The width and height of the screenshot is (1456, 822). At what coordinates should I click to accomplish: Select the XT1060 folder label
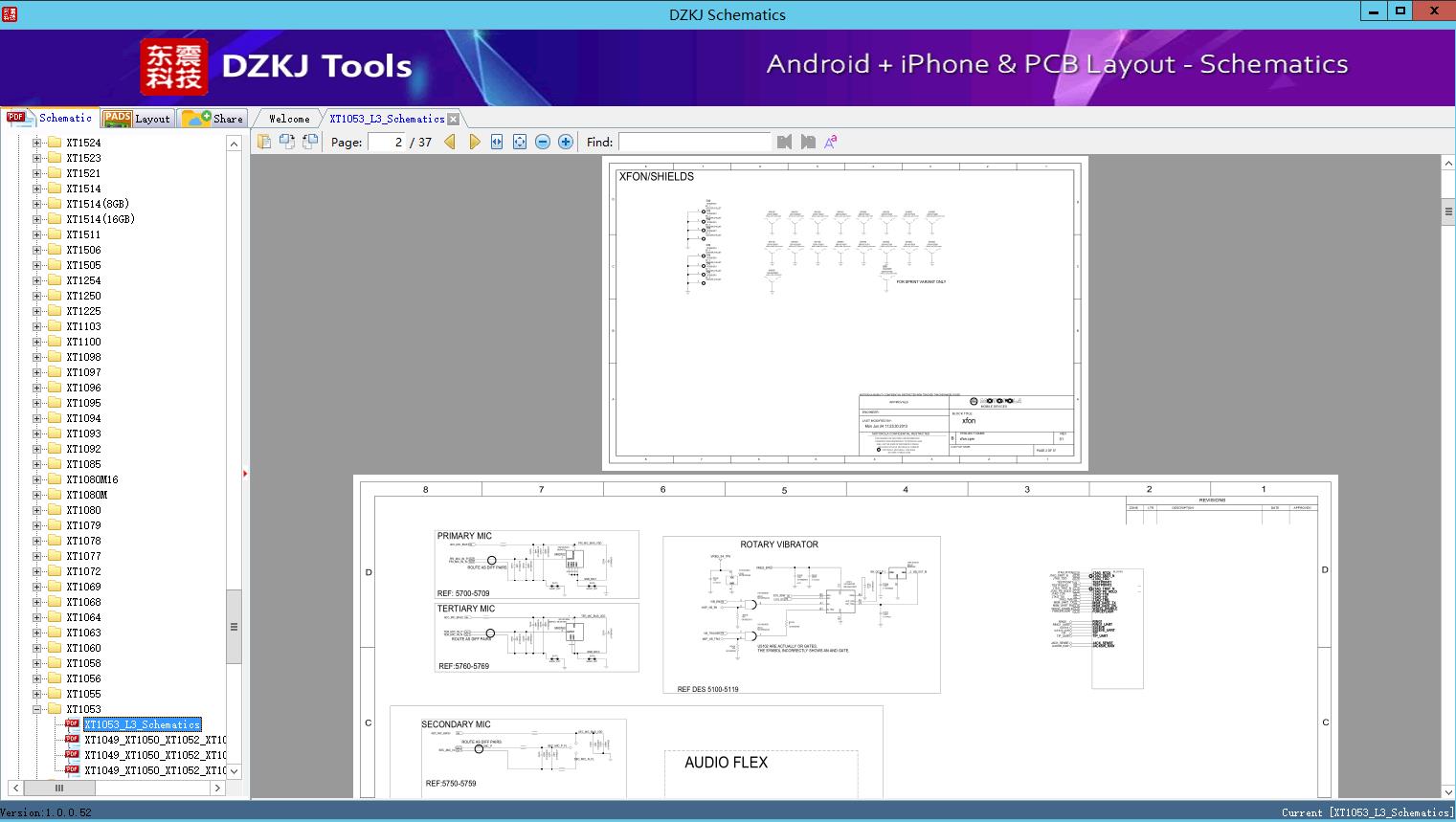[x=83, y=648]
